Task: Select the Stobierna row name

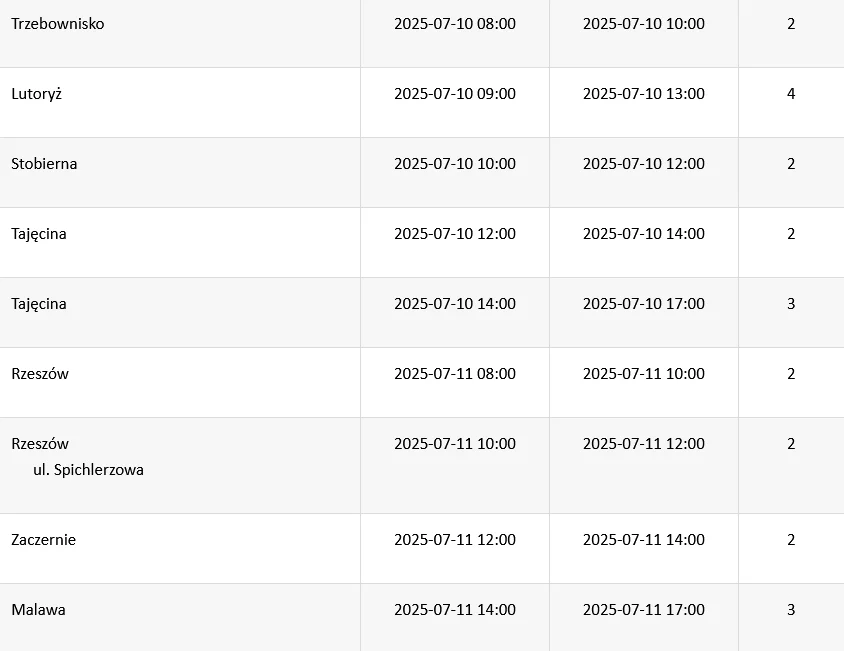Action: click(44, 164)
